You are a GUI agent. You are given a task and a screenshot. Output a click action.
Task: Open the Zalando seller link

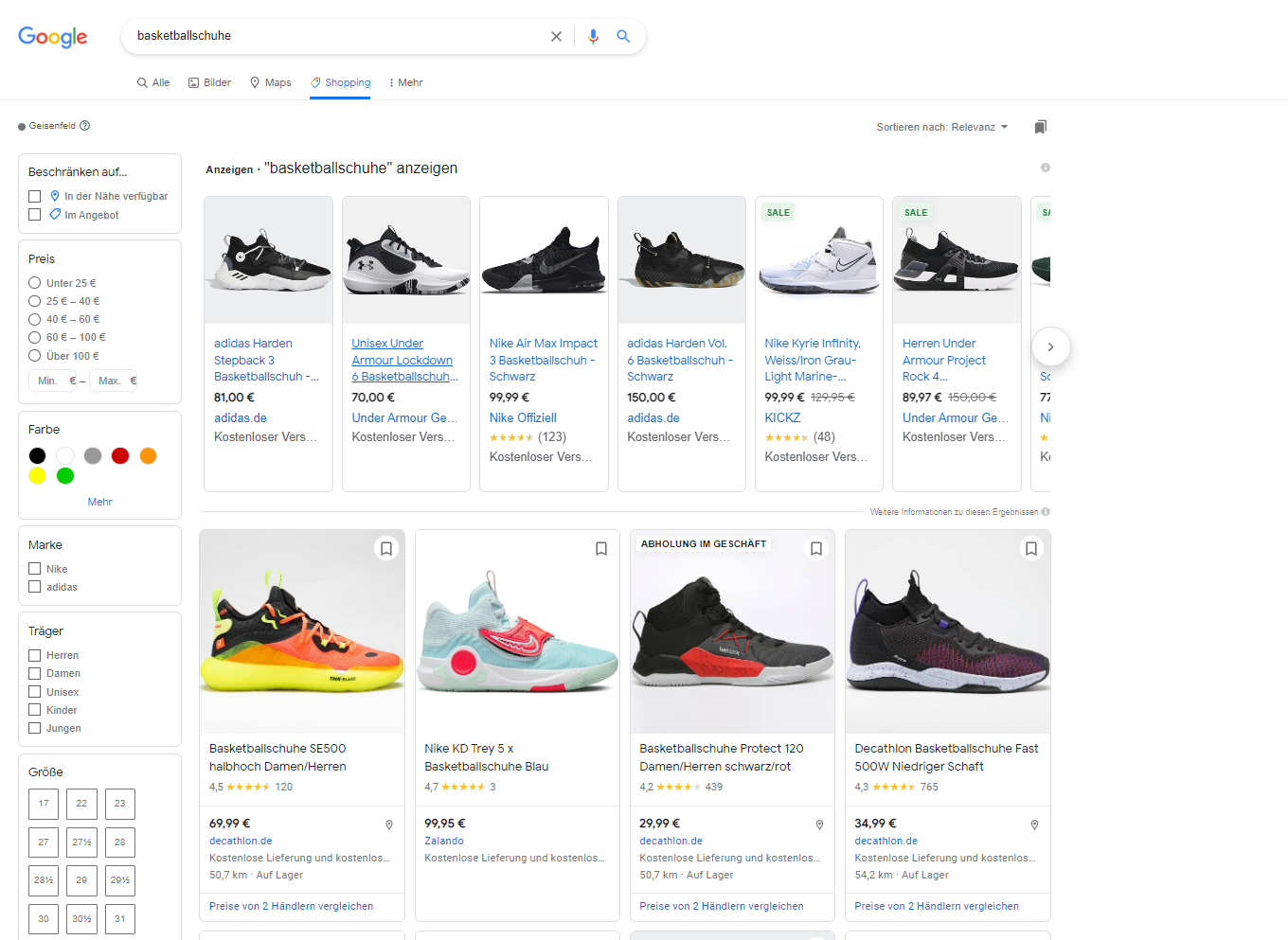click(x=444, y=841)
